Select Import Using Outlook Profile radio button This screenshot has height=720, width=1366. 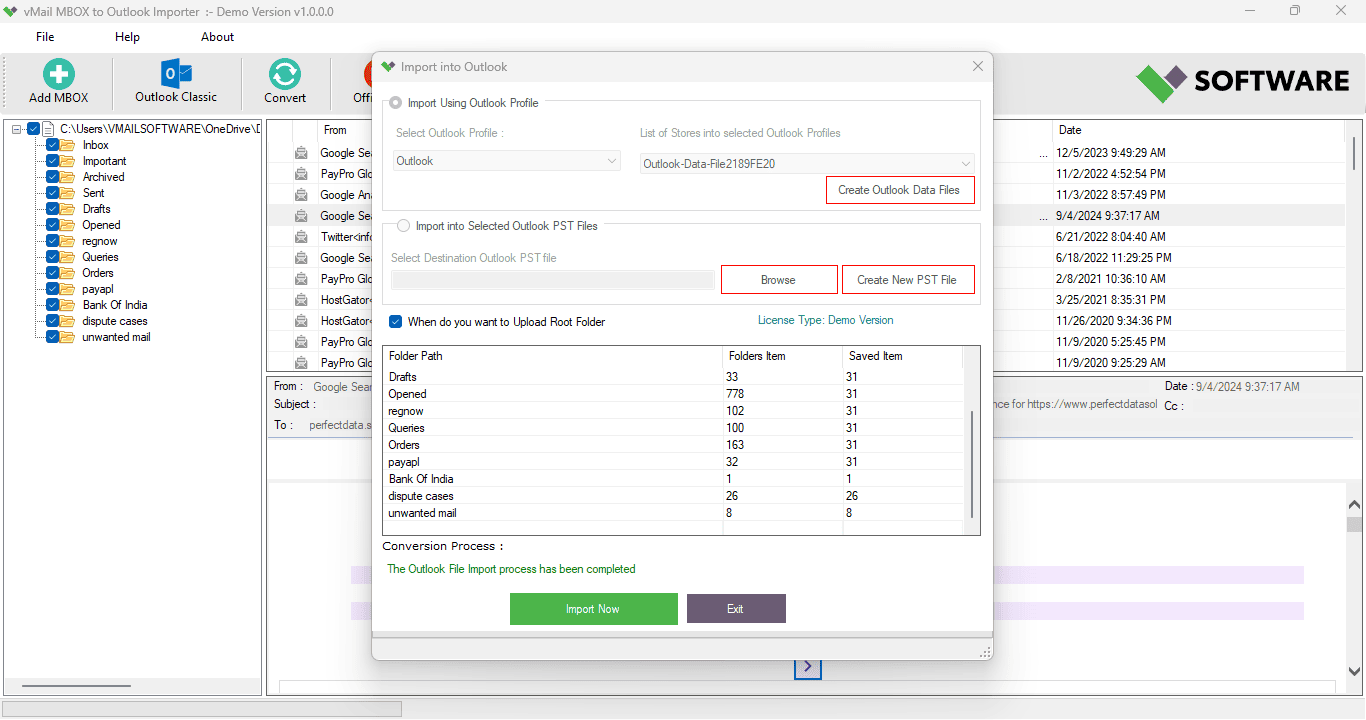pyautogui.click(x=396, y=103)
